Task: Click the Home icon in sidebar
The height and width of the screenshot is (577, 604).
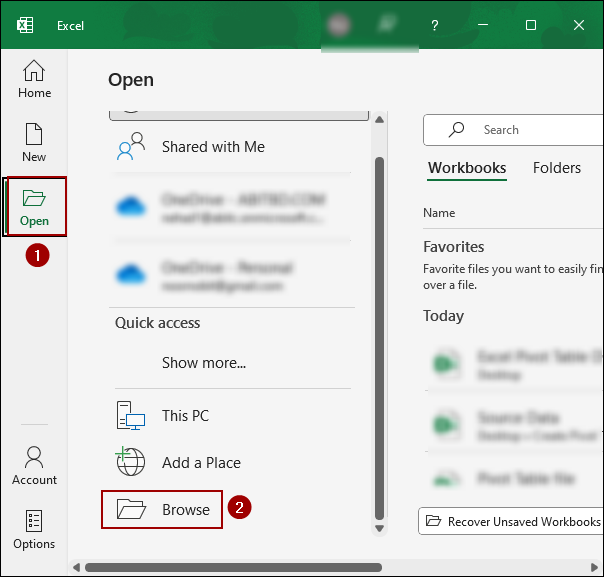Action: coord(34,79)
